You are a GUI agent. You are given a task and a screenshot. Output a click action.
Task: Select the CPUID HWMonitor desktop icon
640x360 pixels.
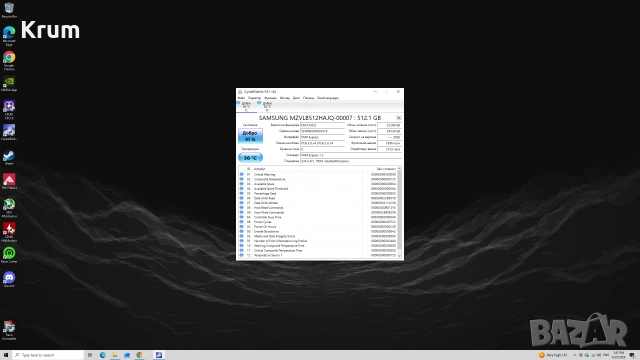click(x=9, y=231)
